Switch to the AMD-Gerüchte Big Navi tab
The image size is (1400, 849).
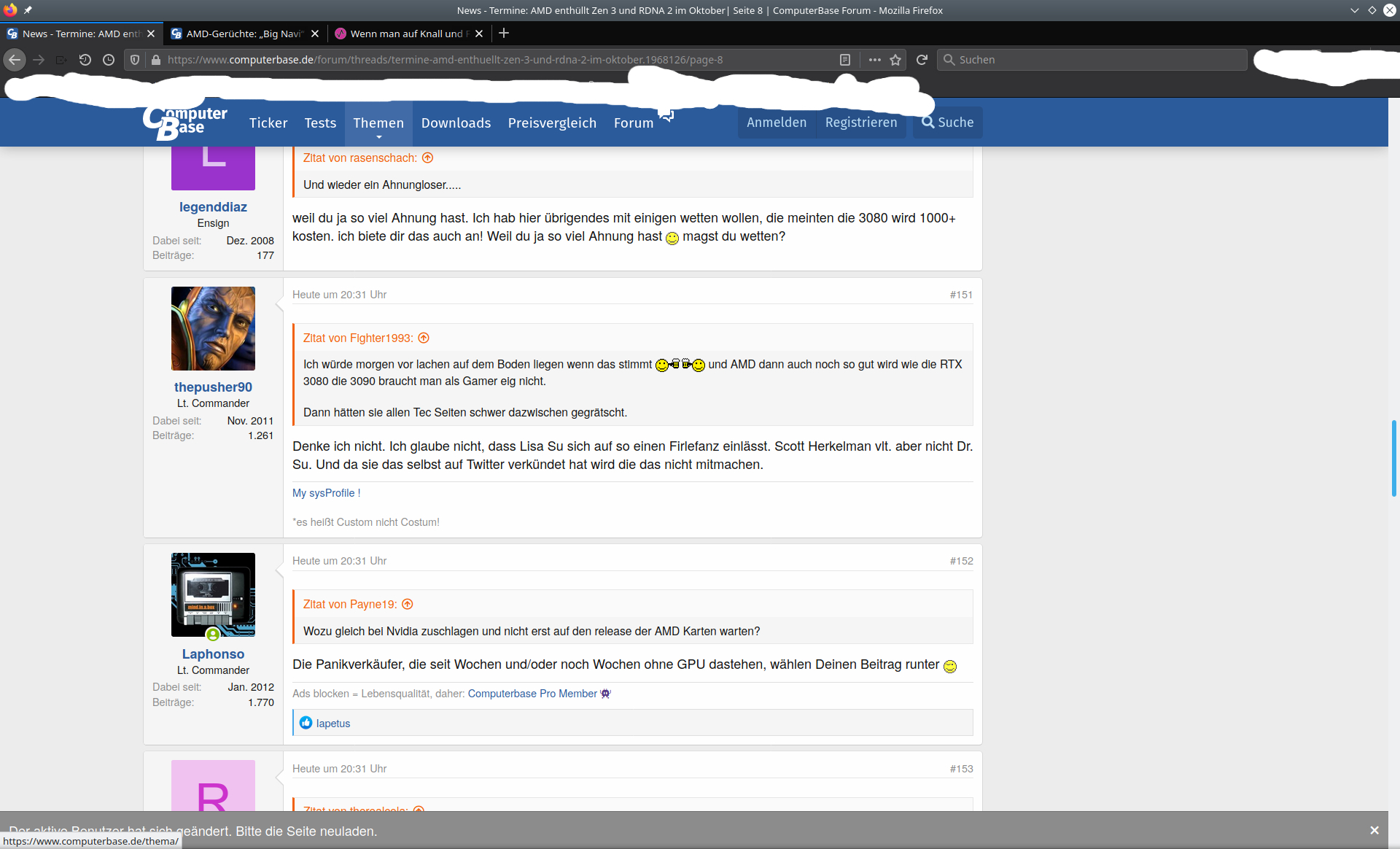[x=241, y=34]
